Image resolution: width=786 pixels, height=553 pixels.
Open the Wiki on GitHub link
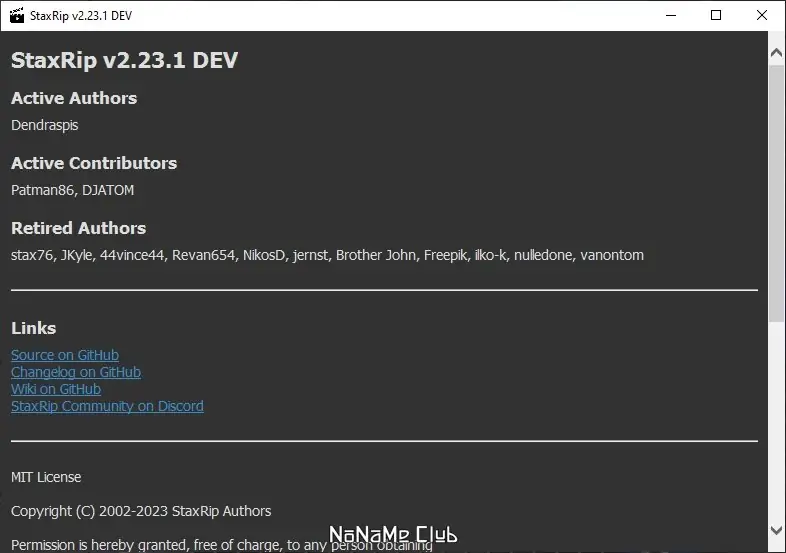(x=56, y=389)
